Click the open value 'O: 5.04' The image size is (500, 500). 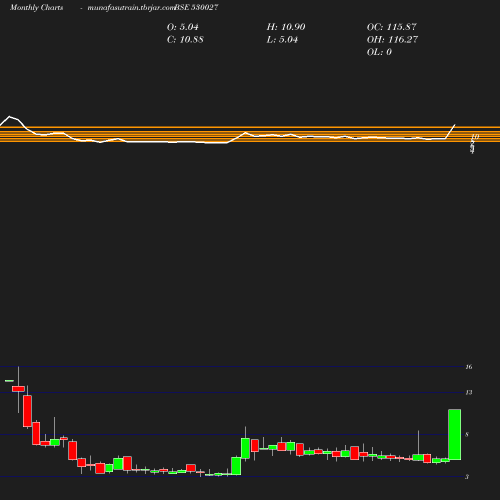(183, 27)
